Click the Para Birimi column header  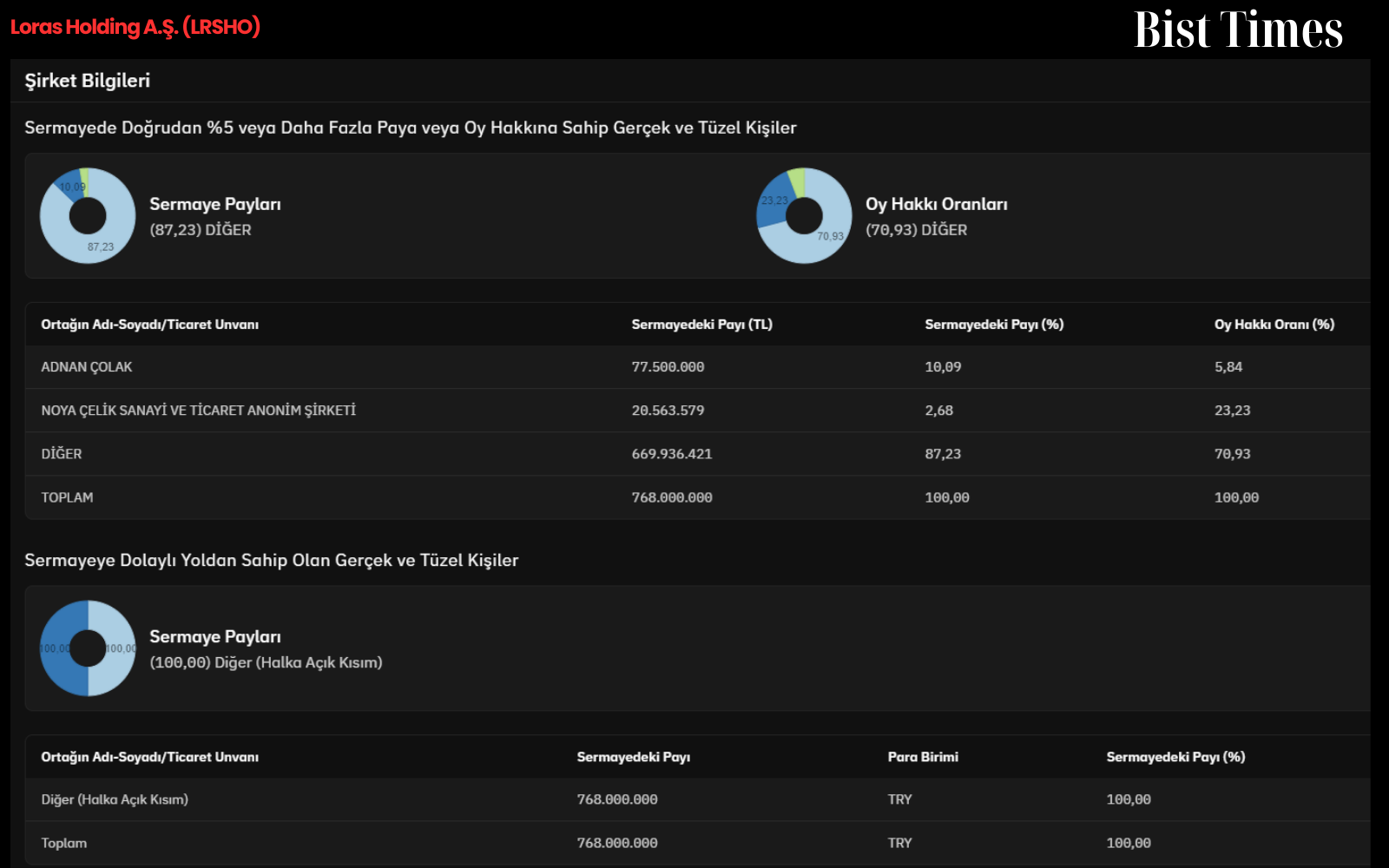tap(923, 757)
